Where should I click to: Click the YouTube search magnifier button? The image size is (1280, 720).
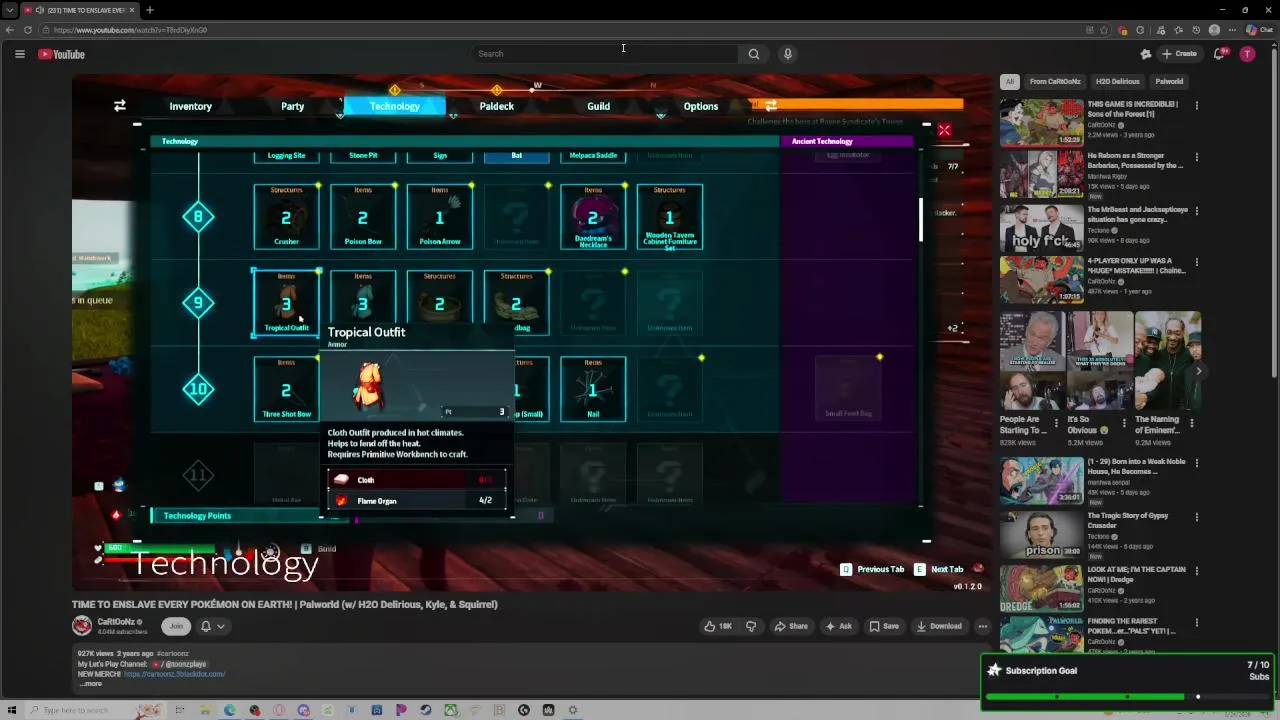click(x=754, y=54)
